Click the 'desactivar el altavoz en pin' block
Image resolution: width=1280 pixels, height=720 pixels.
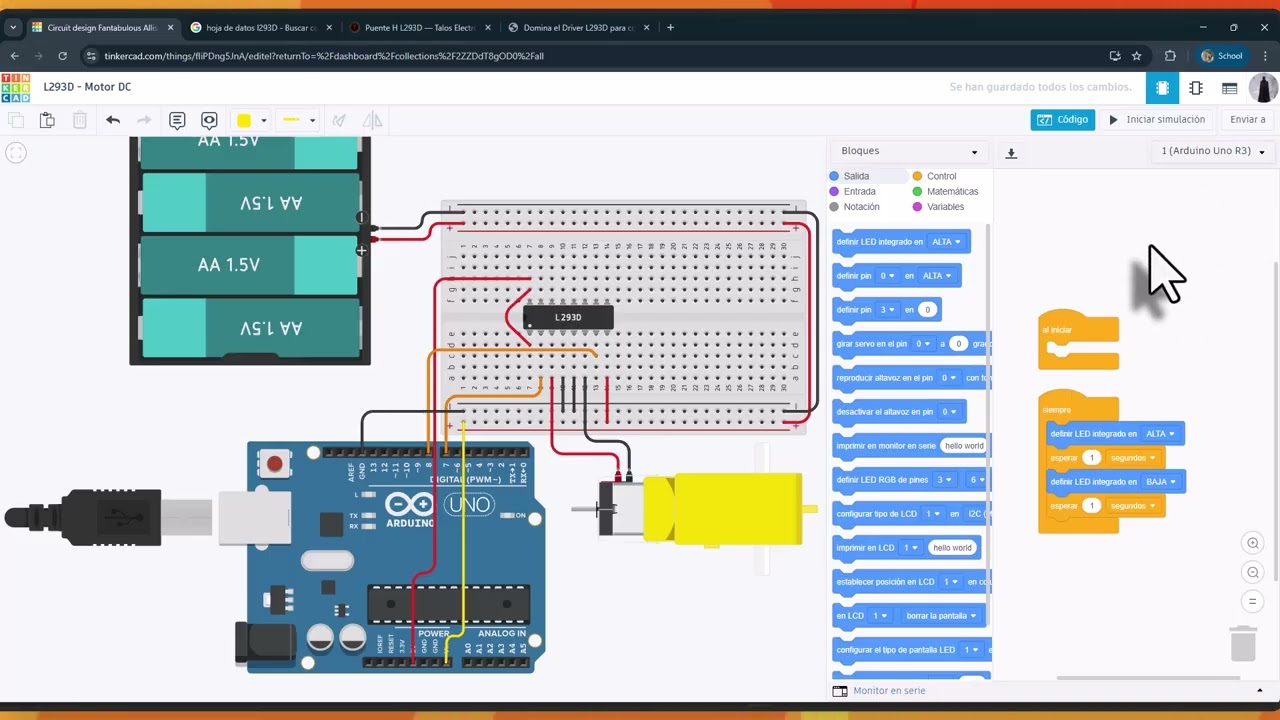click(899, 412)
